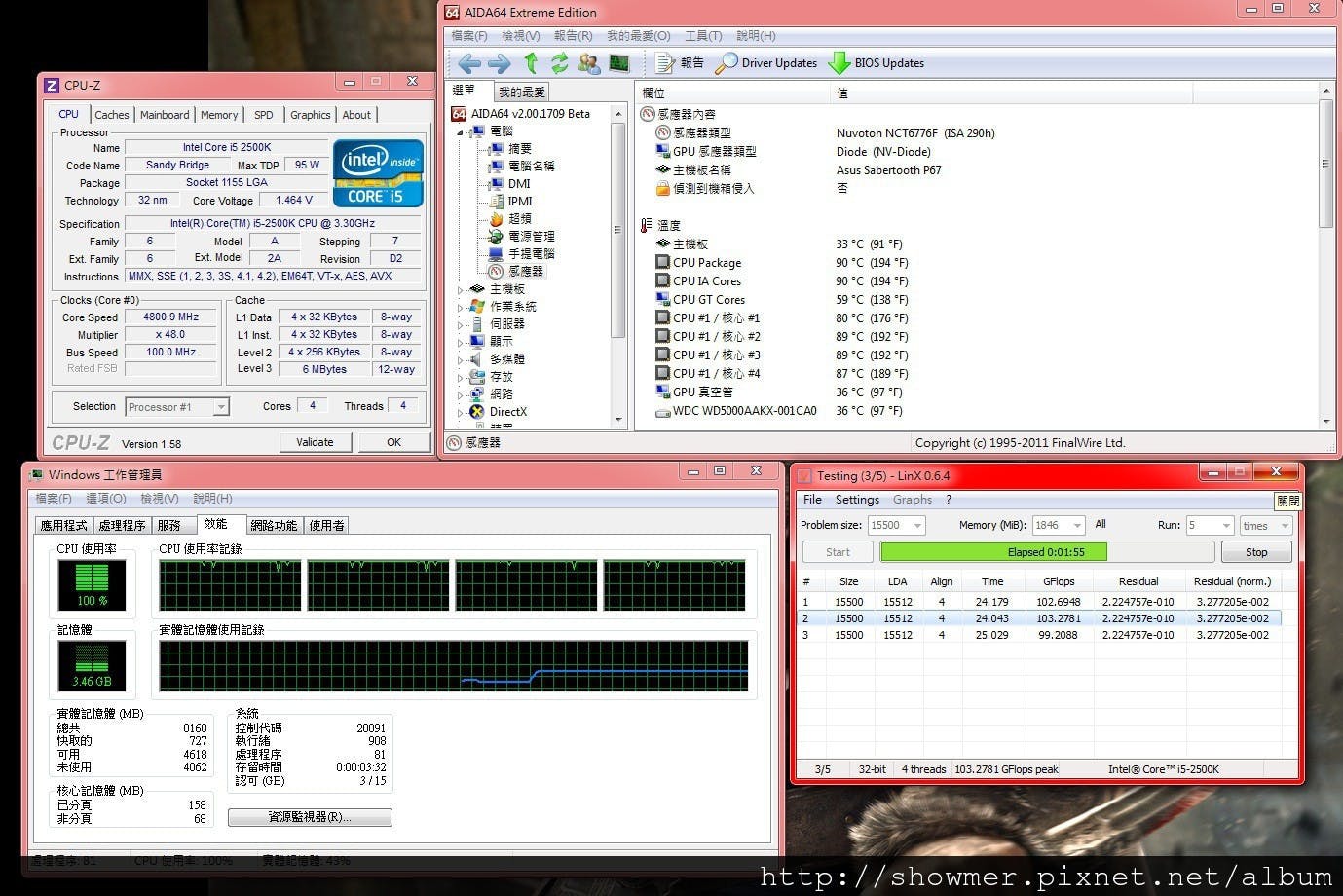This screenshot has height=896, width=1343.
Task: Switch to Mainboard tab in CPU-Z
Action: tap(165, 115)
